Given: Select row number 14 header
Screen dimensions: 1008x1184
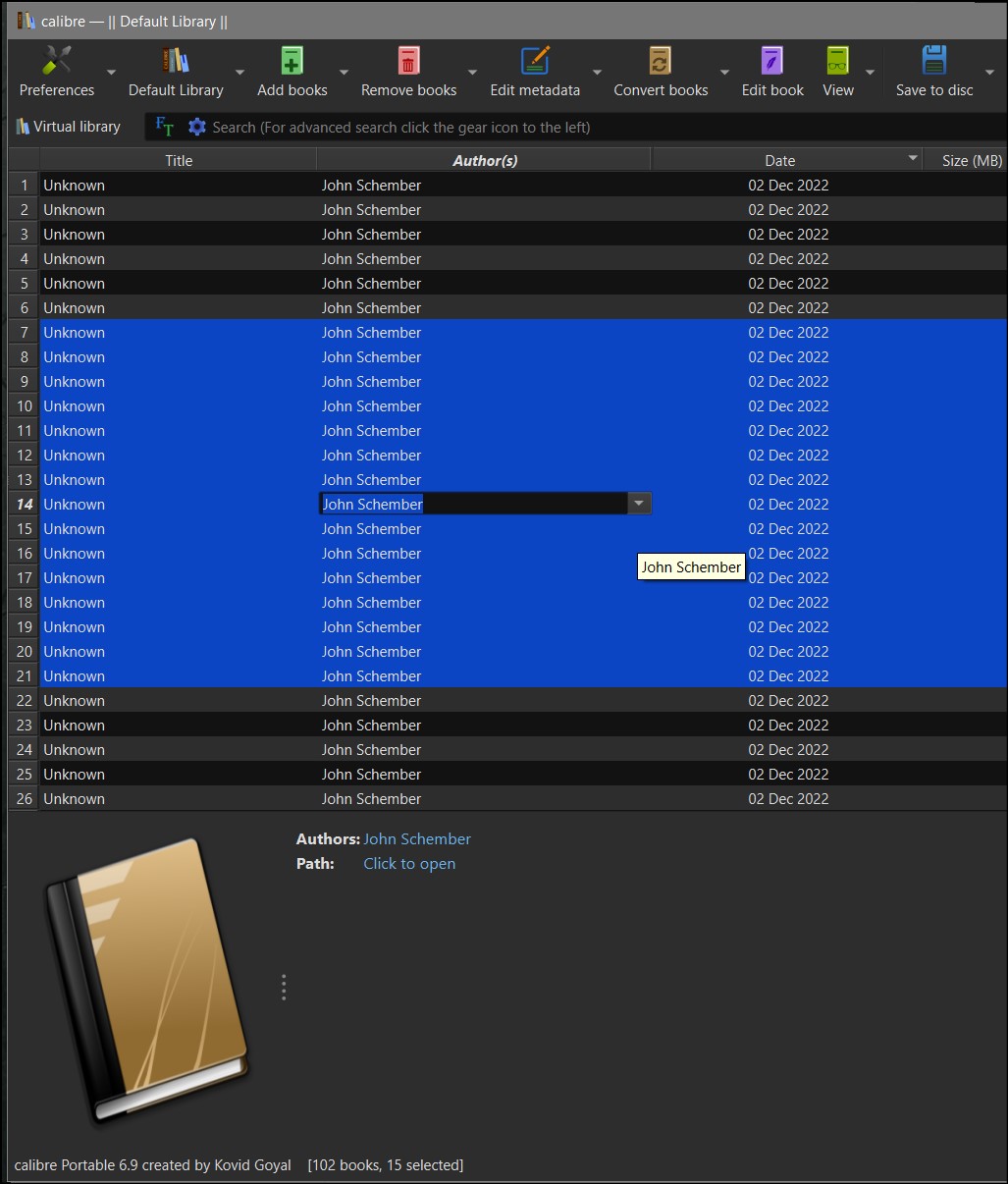Looking at the screenshot, I should coord(25,504).
